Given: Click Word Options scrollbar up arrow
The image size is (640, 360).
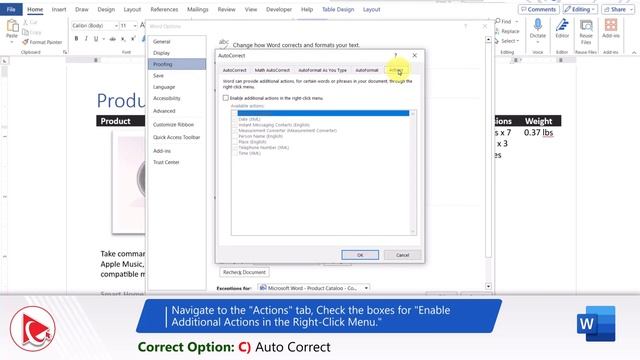Looking at the screenshot, I should pos(488,40).
